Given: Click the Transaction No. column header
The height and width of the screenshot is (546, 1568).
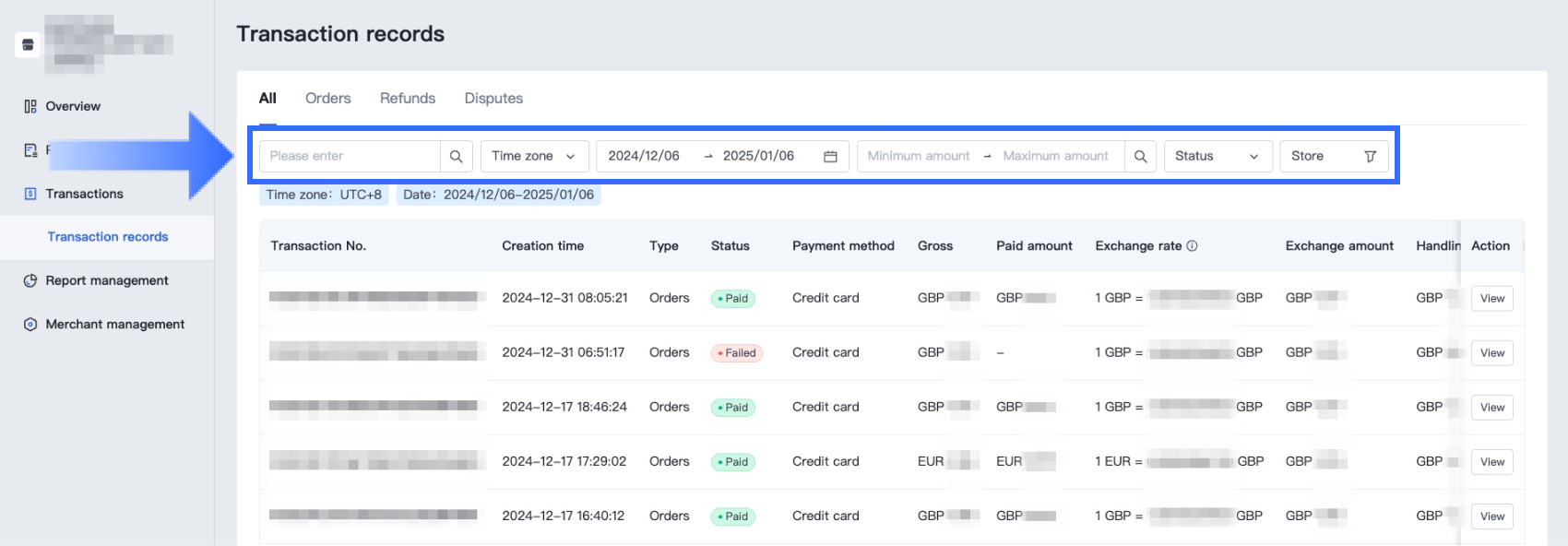Looking at the screenshot, I should tap(318, 246).
